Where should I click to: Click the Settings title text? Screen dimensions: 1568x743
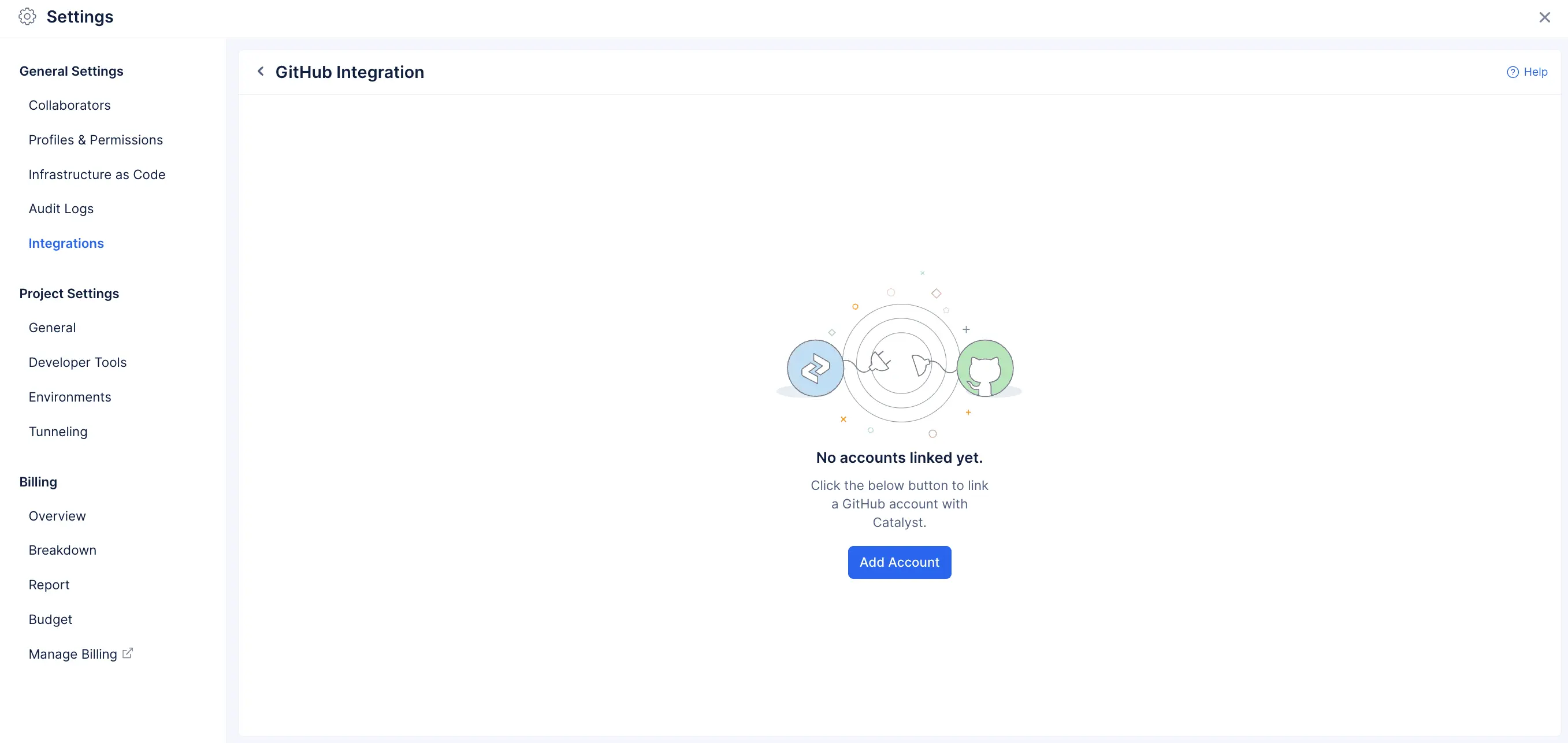[80, 16]
